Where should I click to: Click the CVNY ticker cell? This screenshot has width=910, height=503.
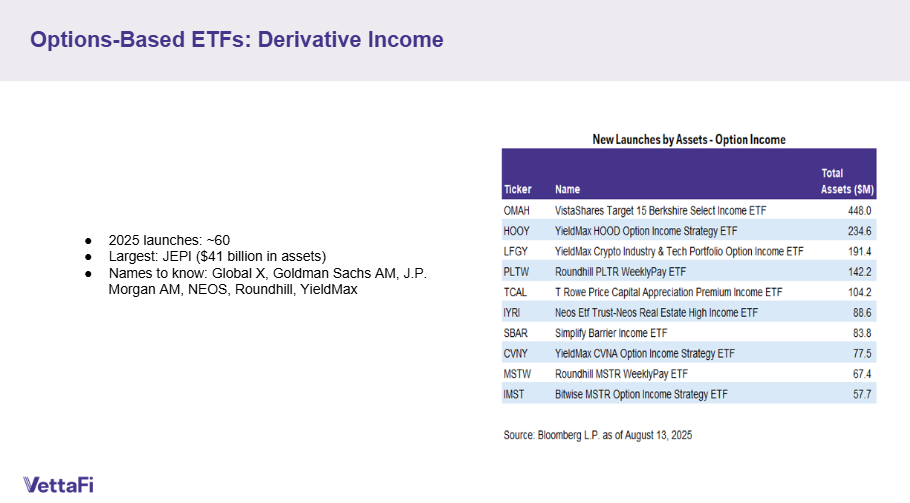pyautogui.click(x=516, y=353)
